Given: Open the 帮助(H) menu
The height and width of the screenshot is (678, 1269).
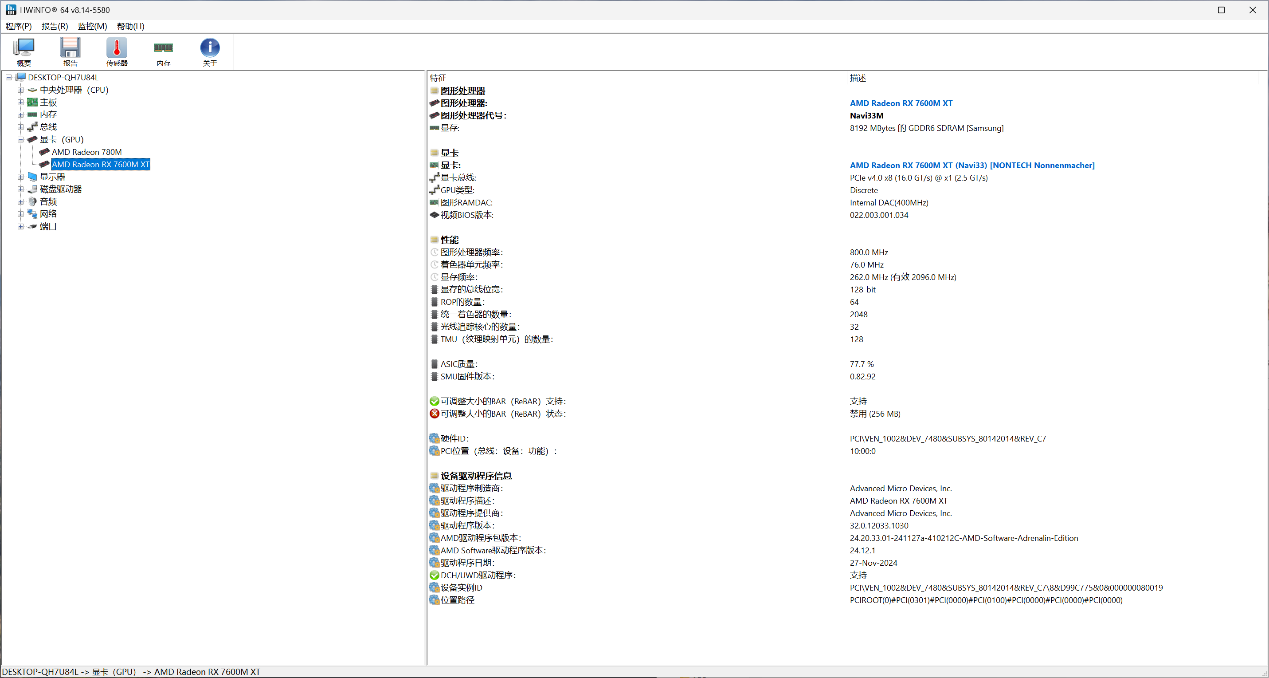Looking at the screenshot, I should 130,26.
